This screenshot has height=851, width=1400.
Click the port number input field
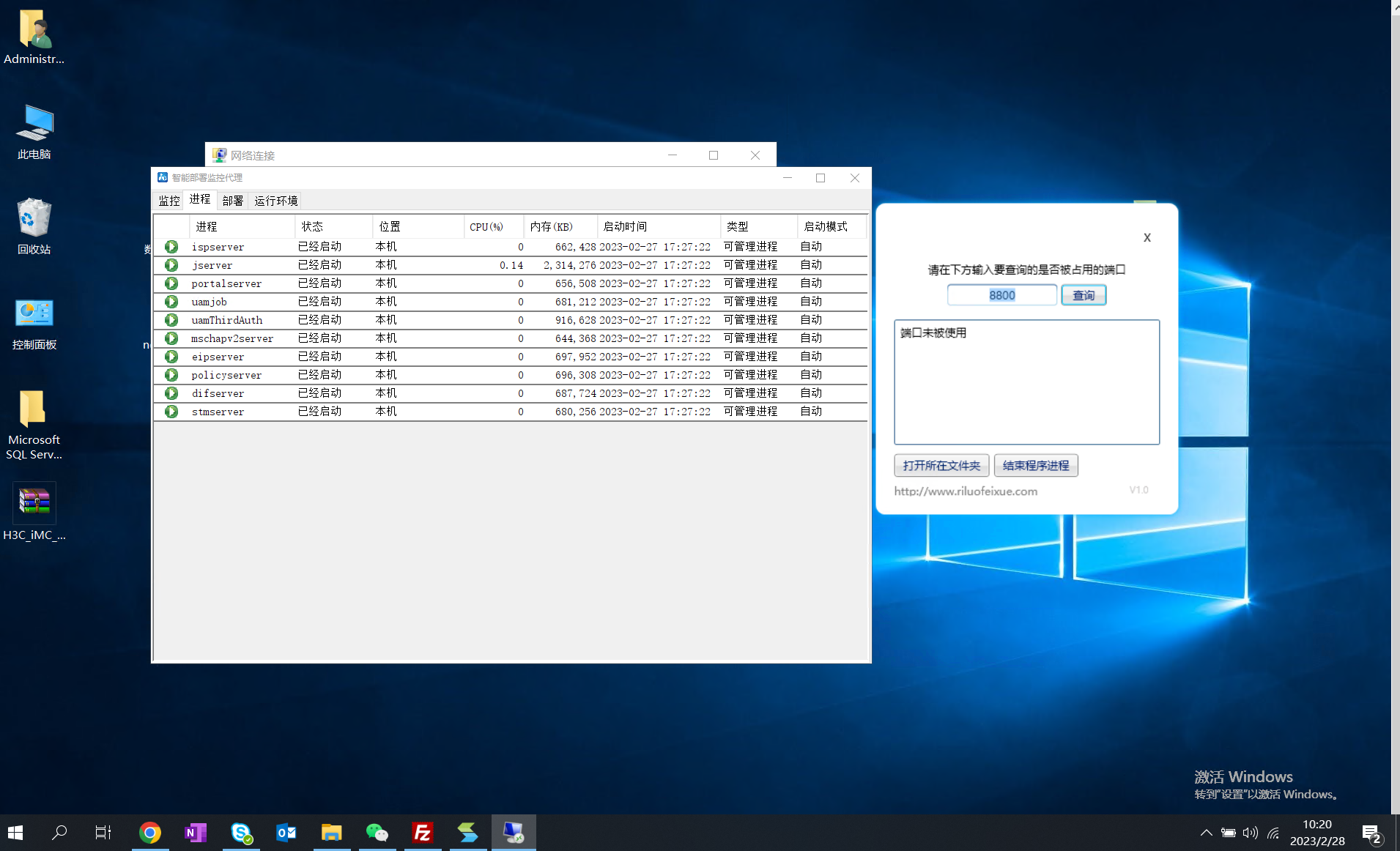[1001, 295]
